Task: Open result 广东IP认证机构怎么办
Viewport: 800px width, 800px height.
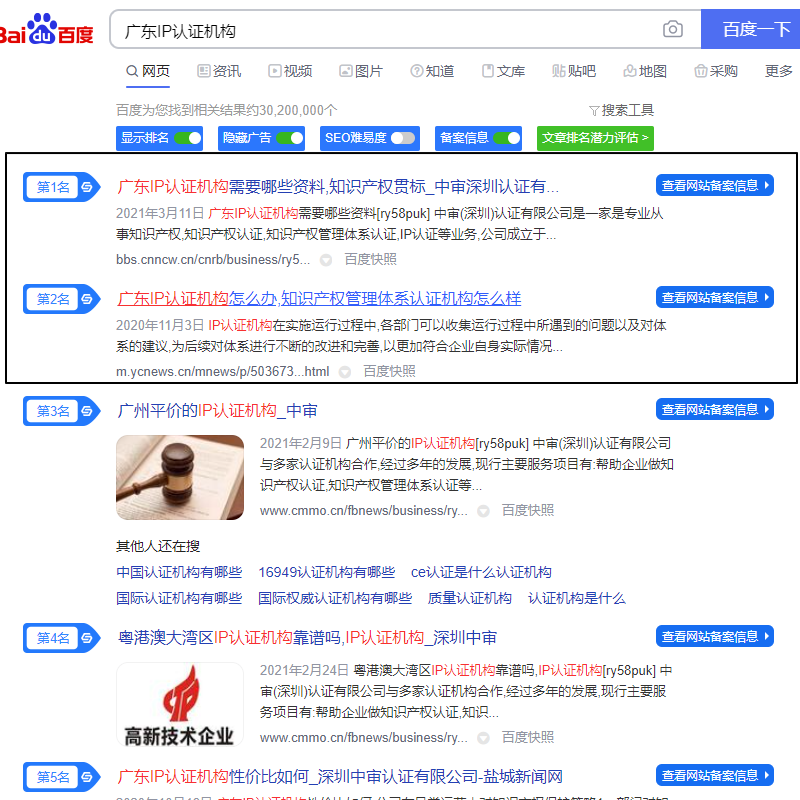Action: coord(319,298)
